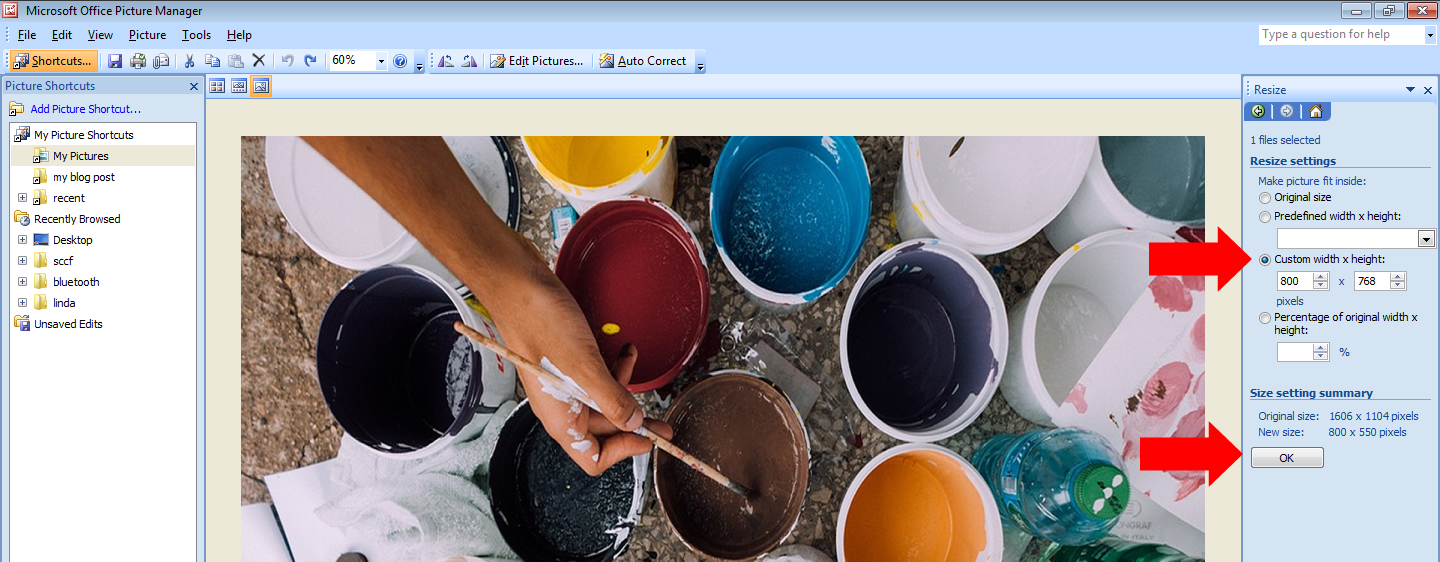Click the Auto Correct button

643,61
